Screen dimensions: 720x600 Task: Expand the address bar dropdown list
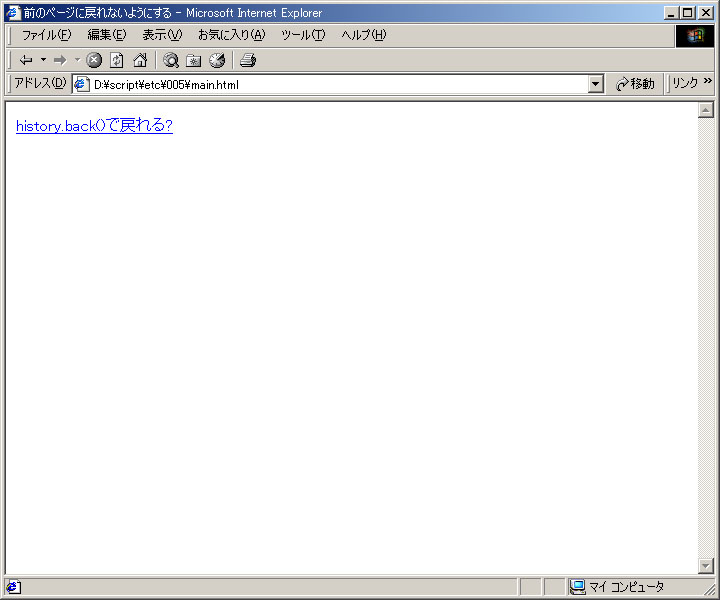(596, 84)
